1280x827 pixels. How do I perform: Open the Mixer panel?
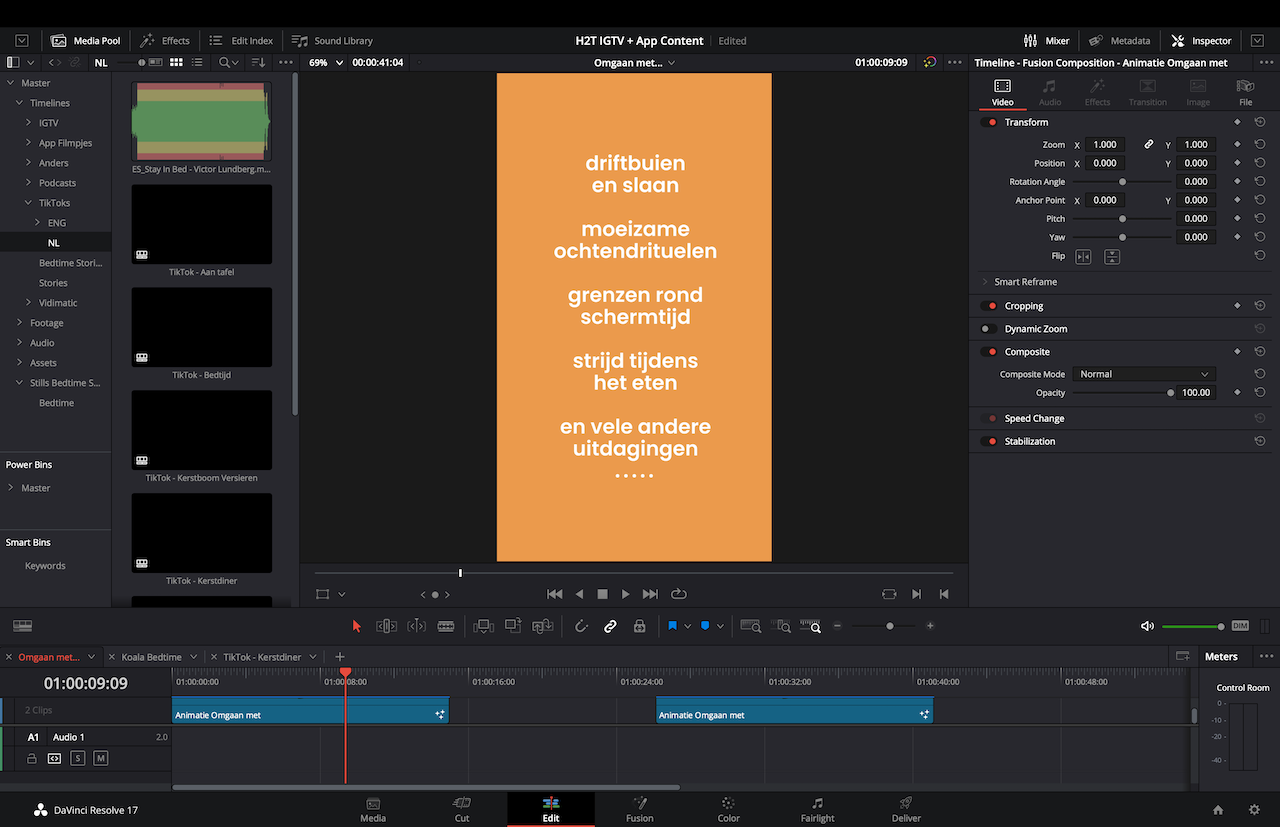tap(1046, 41)
